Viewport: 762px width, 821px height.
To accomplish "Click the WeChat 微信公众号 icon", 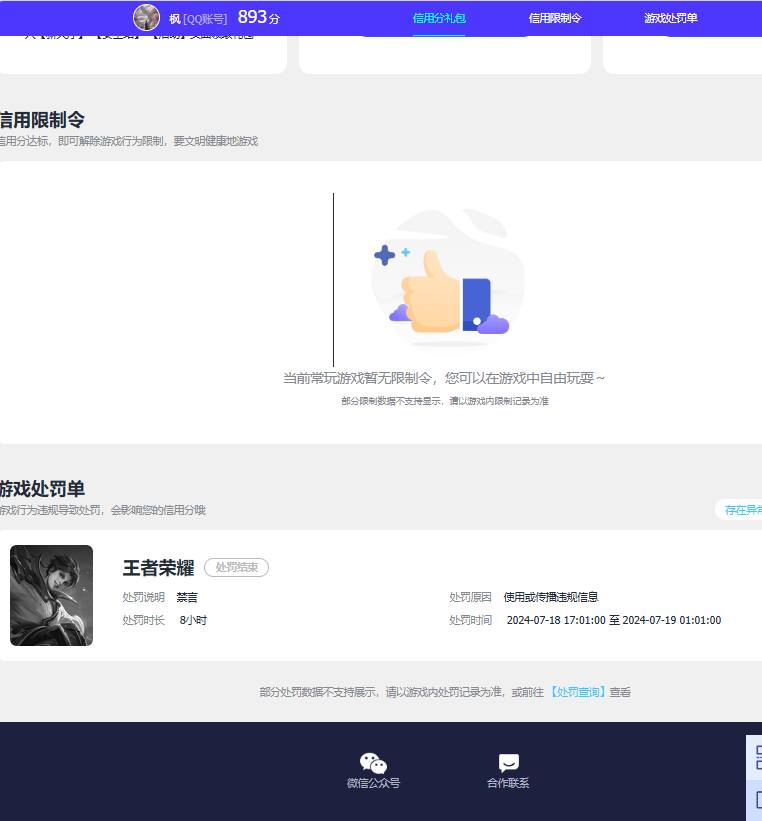I will pyautogui.click(x=373, y=763).
